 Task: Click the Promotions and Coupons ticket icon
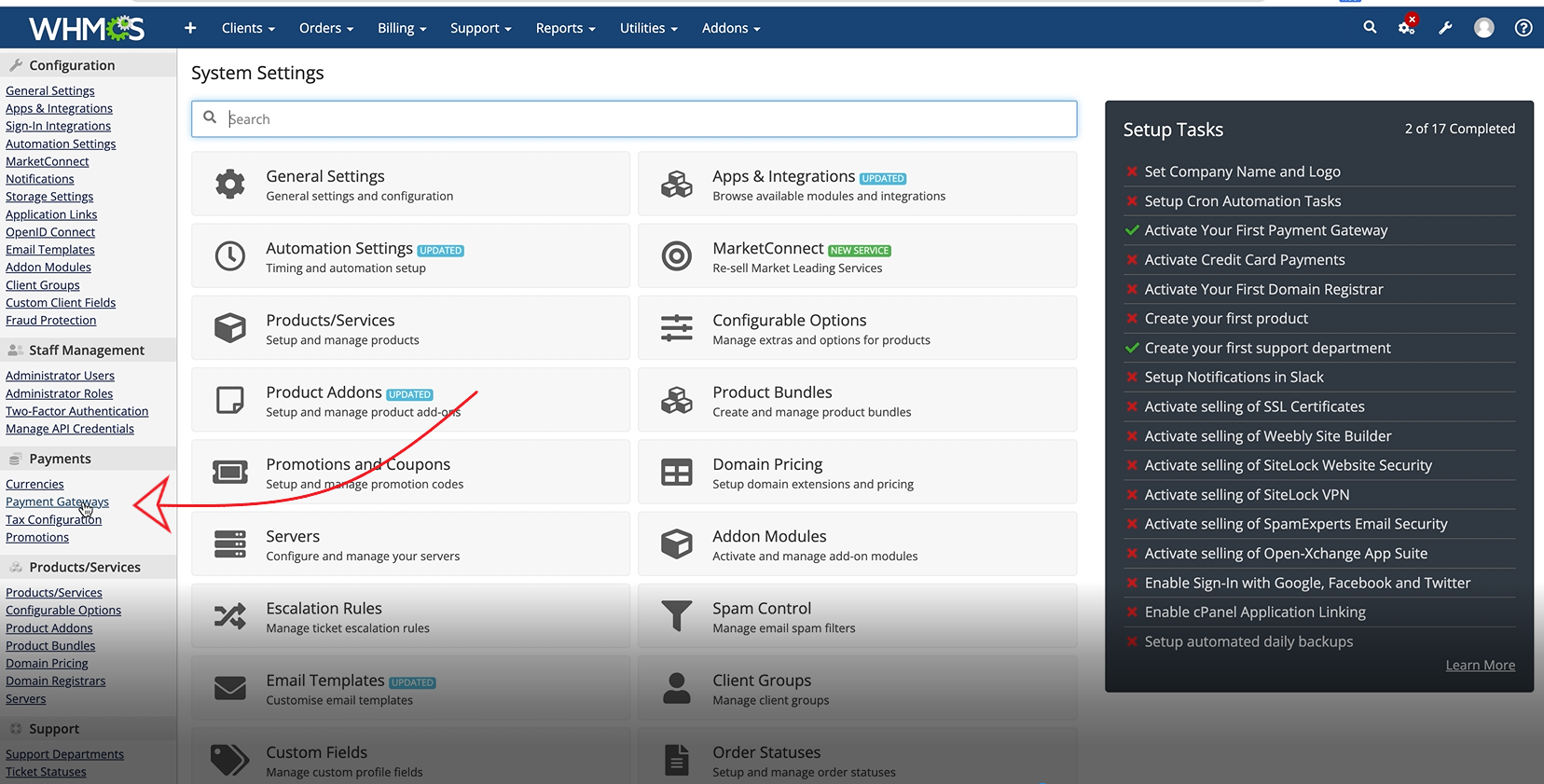point(230,472)
